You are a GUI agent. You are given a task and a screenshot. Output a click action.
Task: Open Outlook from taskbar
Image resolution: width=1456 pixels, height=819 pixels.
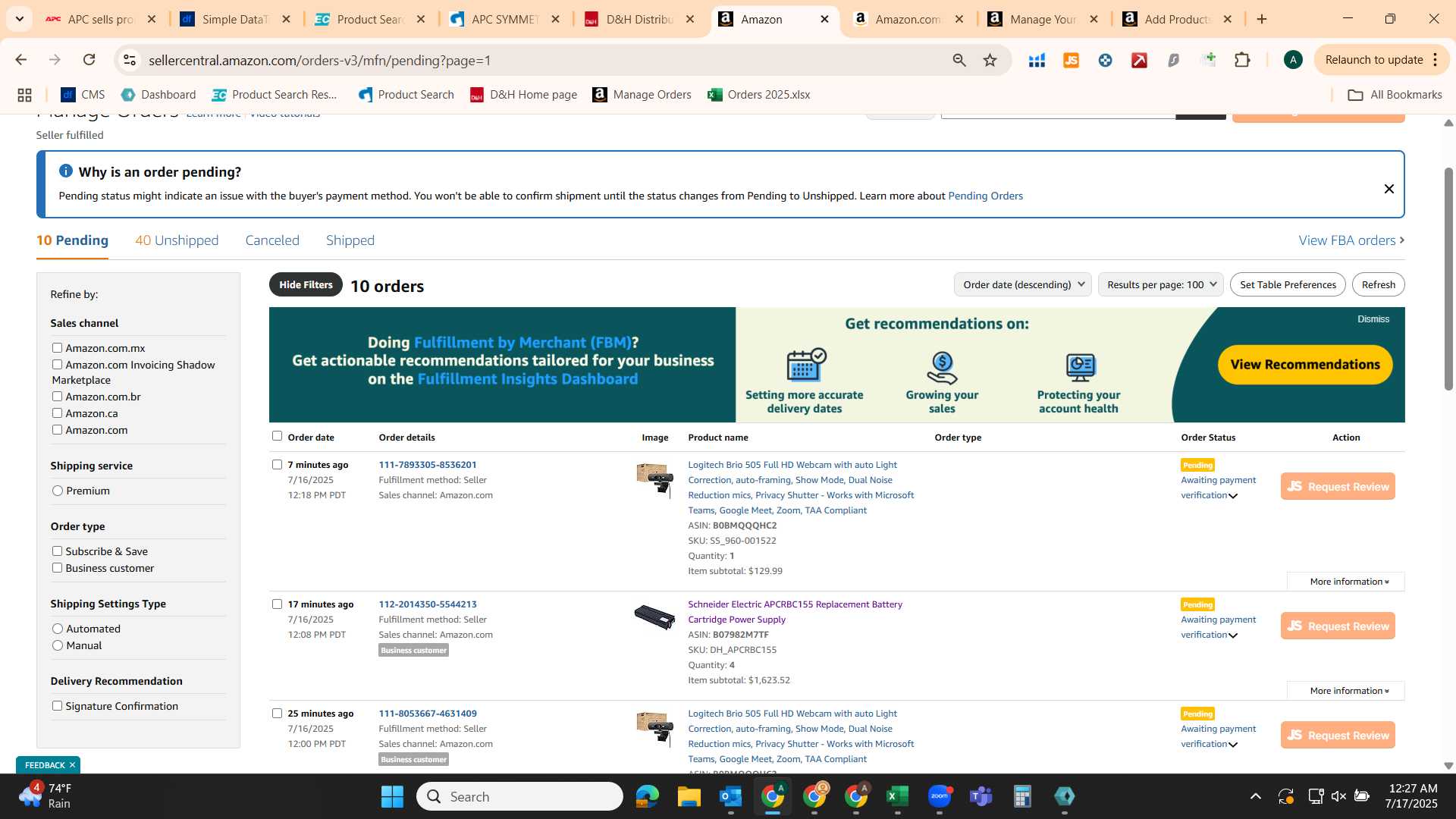tap(730, 796)
